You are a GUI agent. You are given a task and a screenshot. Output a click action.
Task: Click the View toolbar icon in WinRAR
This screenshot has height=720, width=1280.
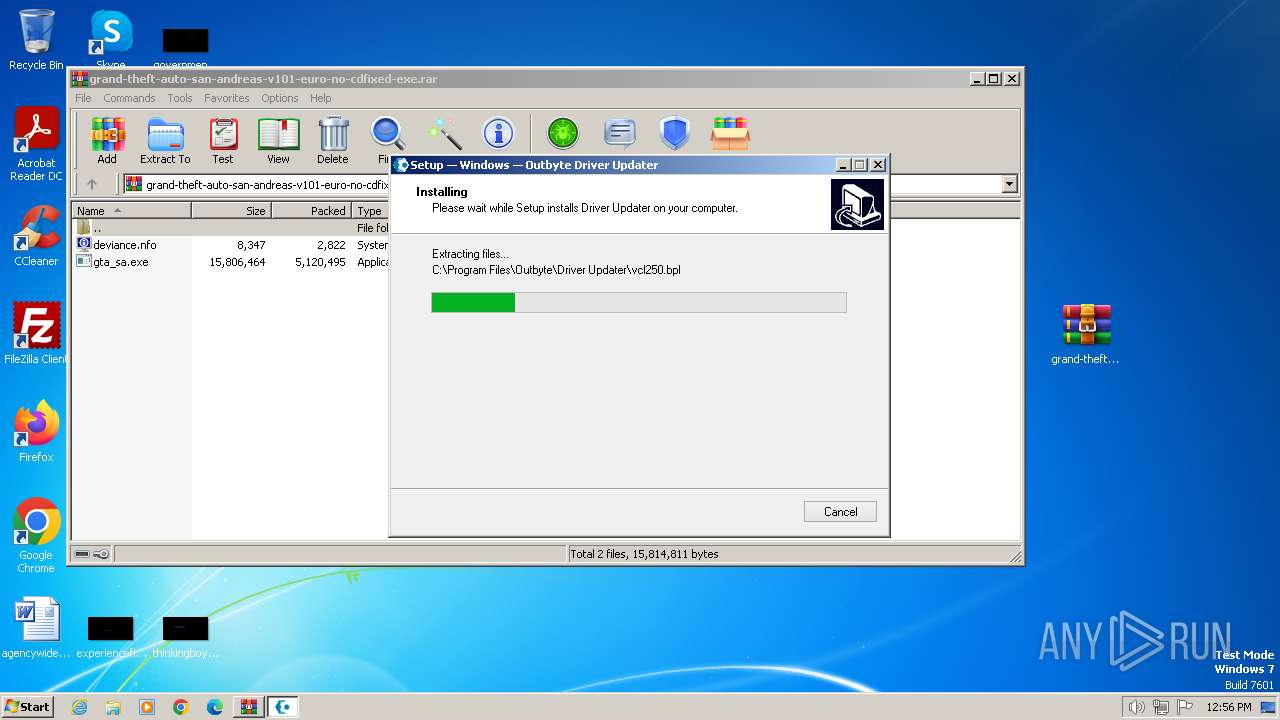click(x=278, y=140)
